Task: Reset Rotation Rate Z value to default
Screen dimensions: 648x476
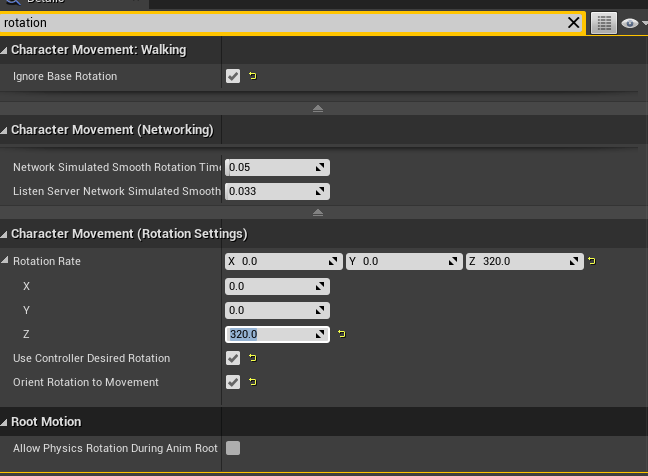Action: (x=341, y=334)
